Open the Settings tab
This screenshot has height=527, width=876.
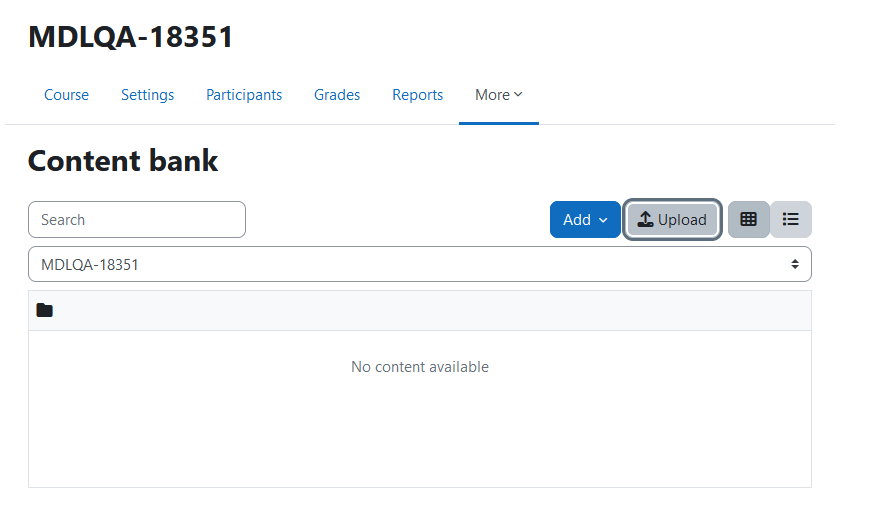pos(147,95)
